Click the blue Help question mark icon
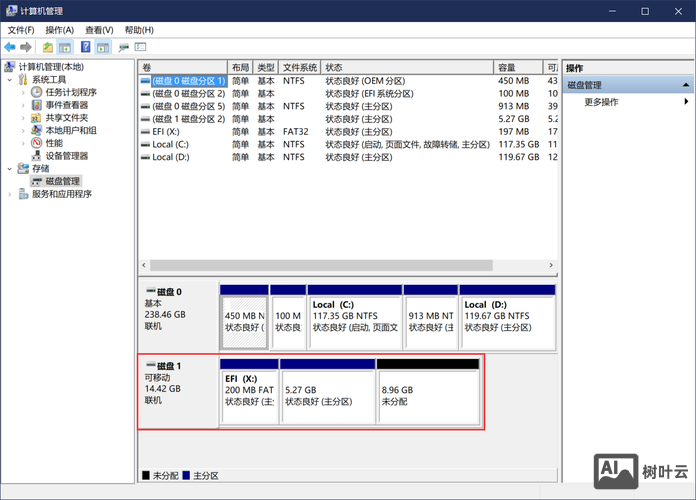This screenshot has width=696, height=500. pyautogui.click(x=86, y=47)
